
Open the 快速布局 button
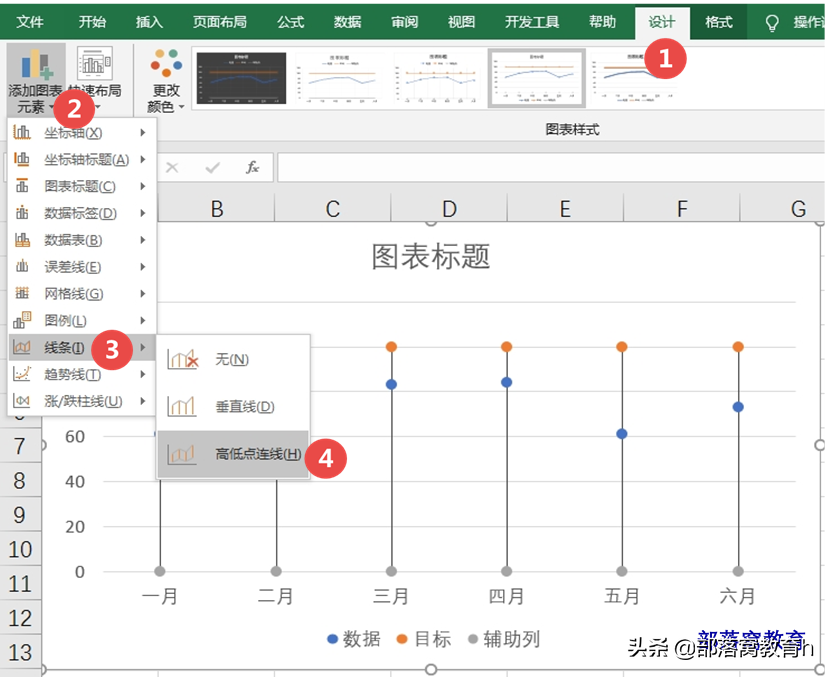tap(95, 80)
